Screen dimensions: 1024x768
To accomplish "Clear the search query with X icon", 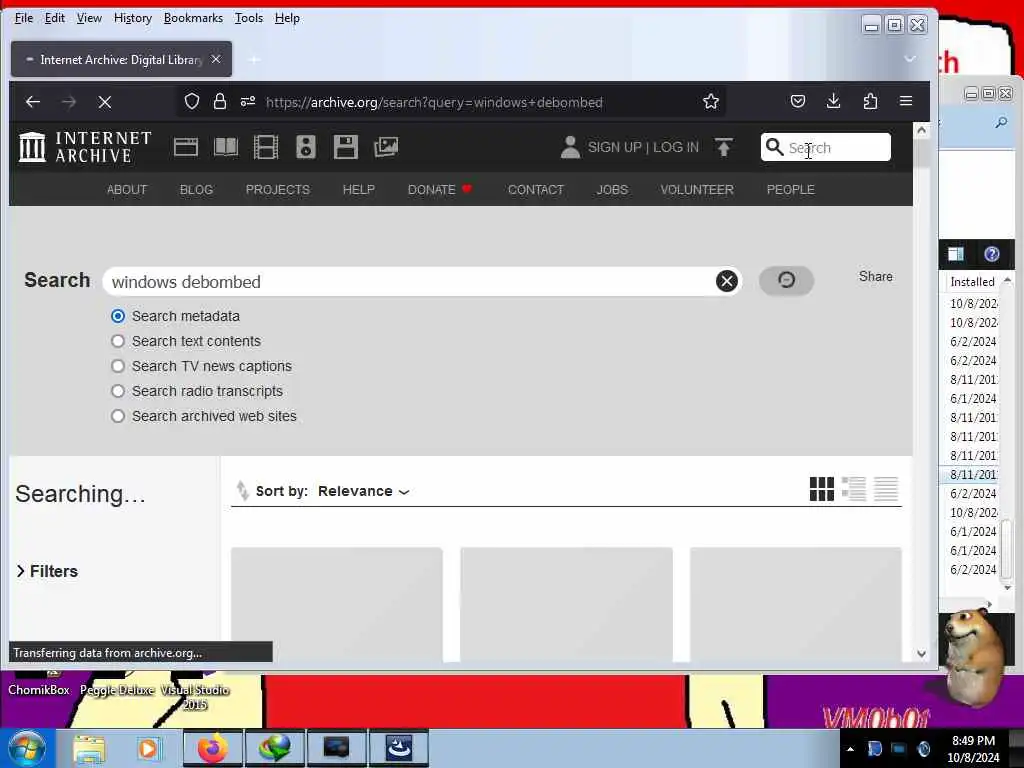I will (x=727, y=281).
